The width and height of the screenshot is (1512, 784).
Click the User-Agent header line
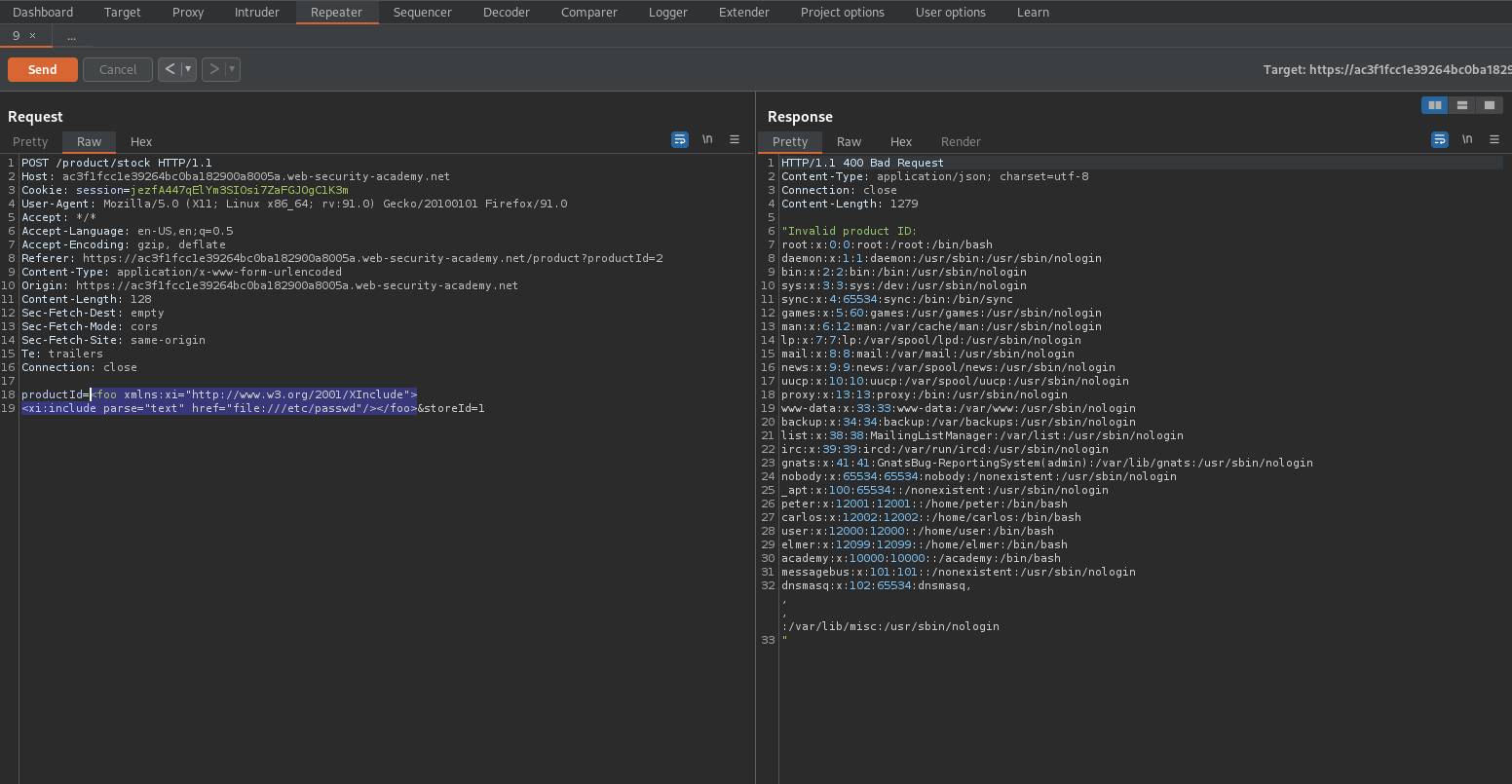tap(294, 204)
